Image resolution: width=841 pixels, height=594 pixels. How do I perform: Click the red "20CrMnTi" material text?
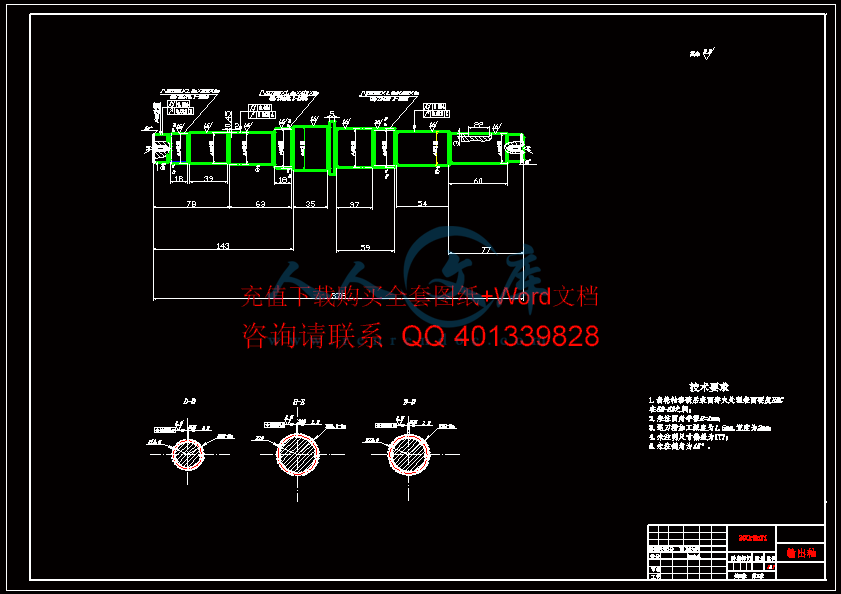click(x=753, y=538)
